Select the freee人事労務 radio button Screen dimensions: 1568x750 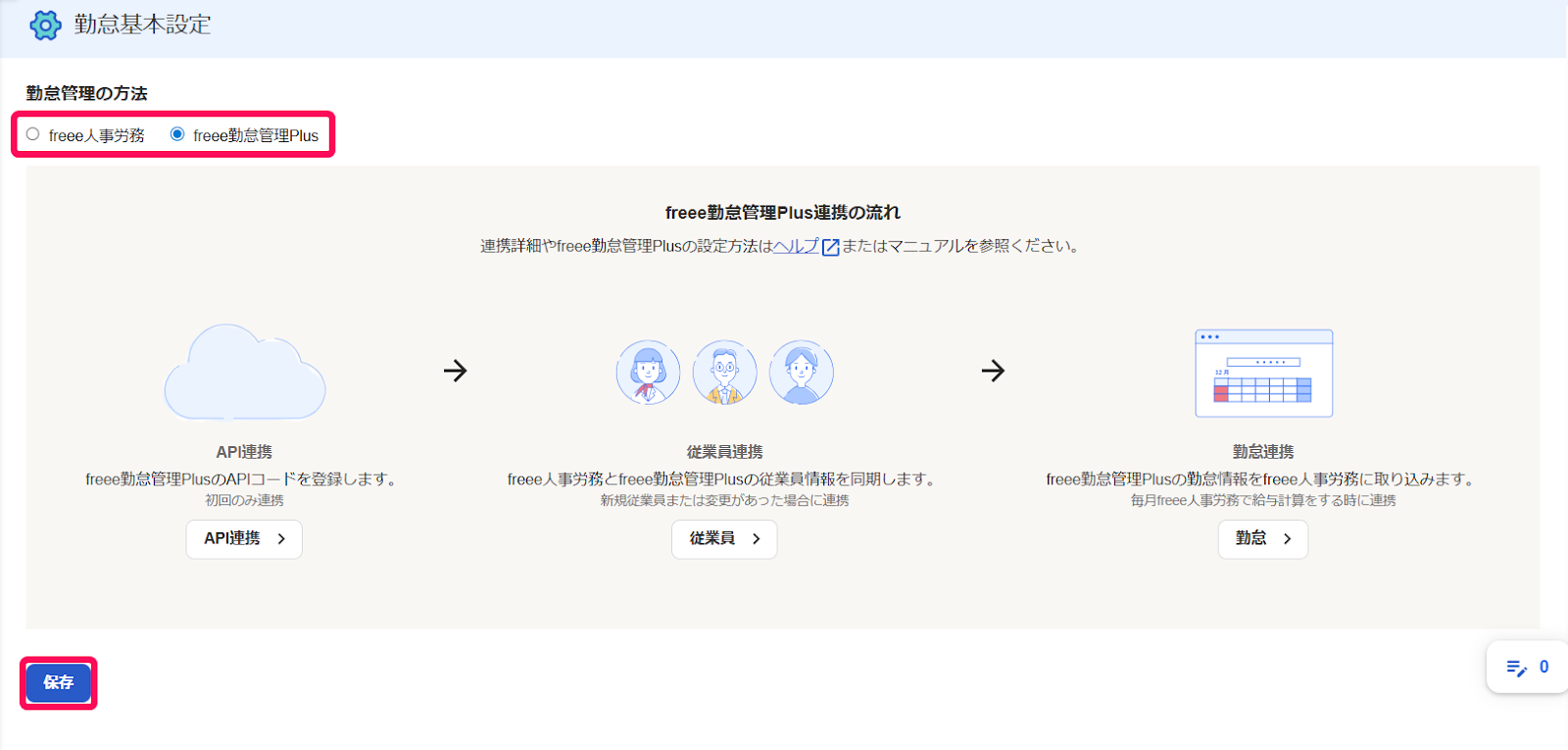(33, 134)
